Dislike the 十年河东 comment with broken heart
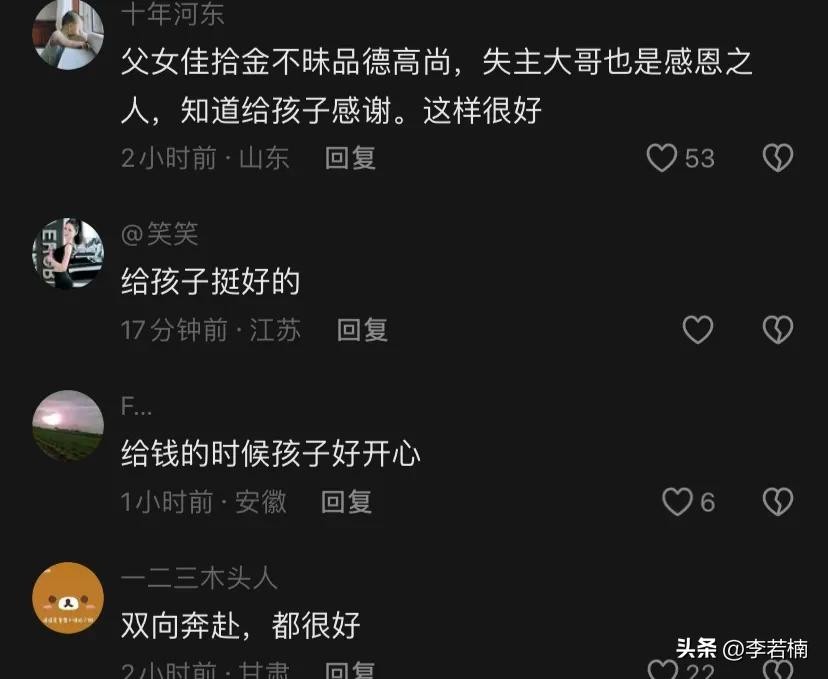Image resolution: width=828 pixels, height=679 pixels. coord(778,158)
